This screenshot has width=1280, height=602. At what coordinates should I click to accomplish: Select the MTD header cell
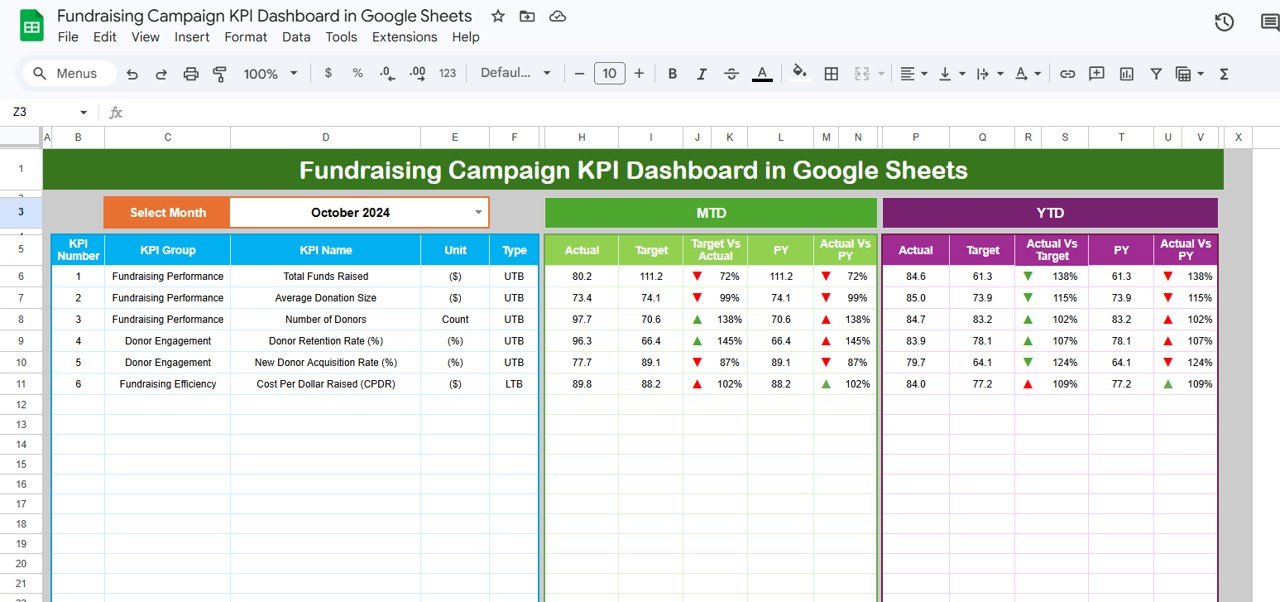point(711,213)
